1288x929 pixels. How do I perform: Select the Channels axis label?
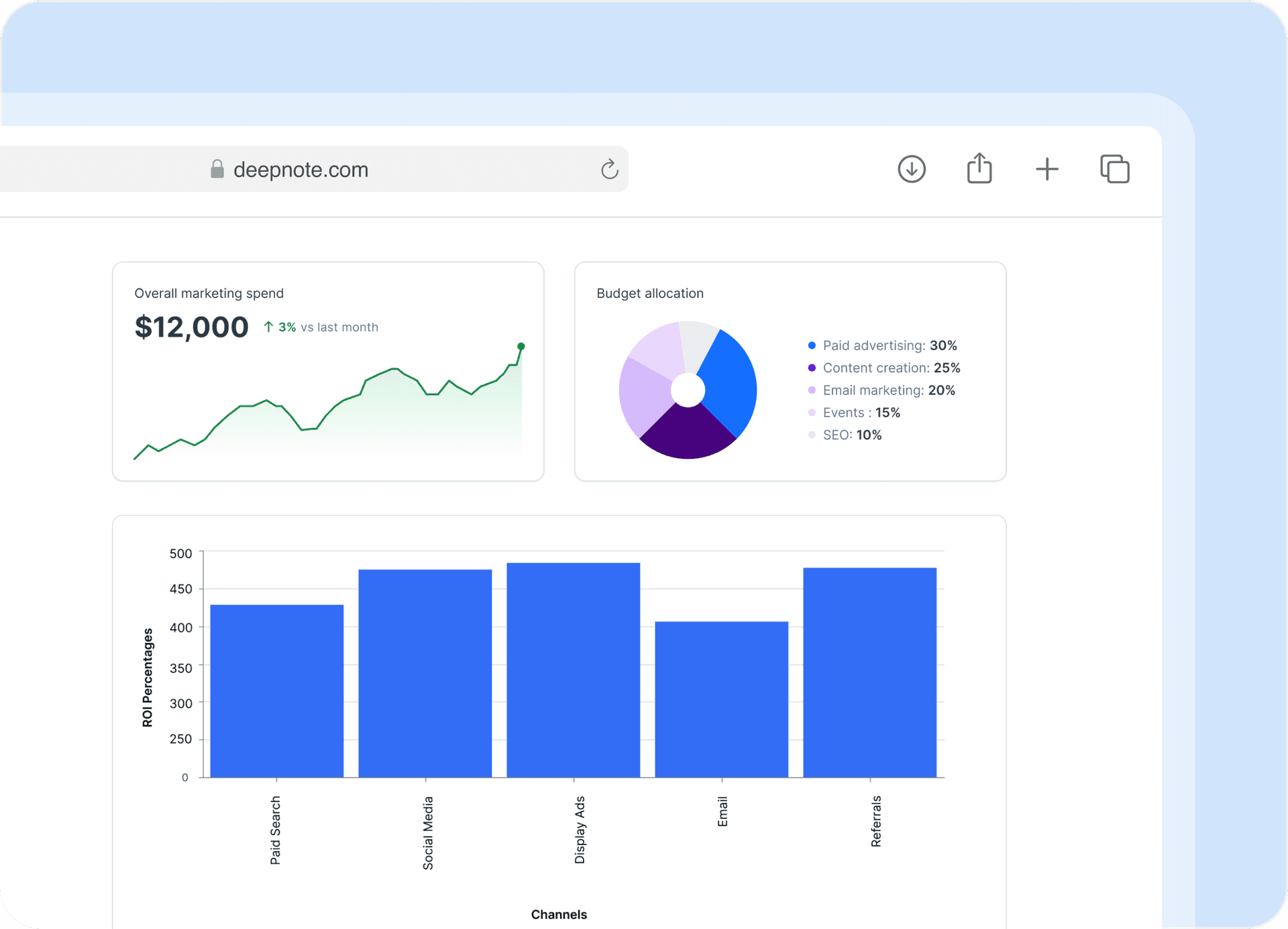click(x=559, y=914)
